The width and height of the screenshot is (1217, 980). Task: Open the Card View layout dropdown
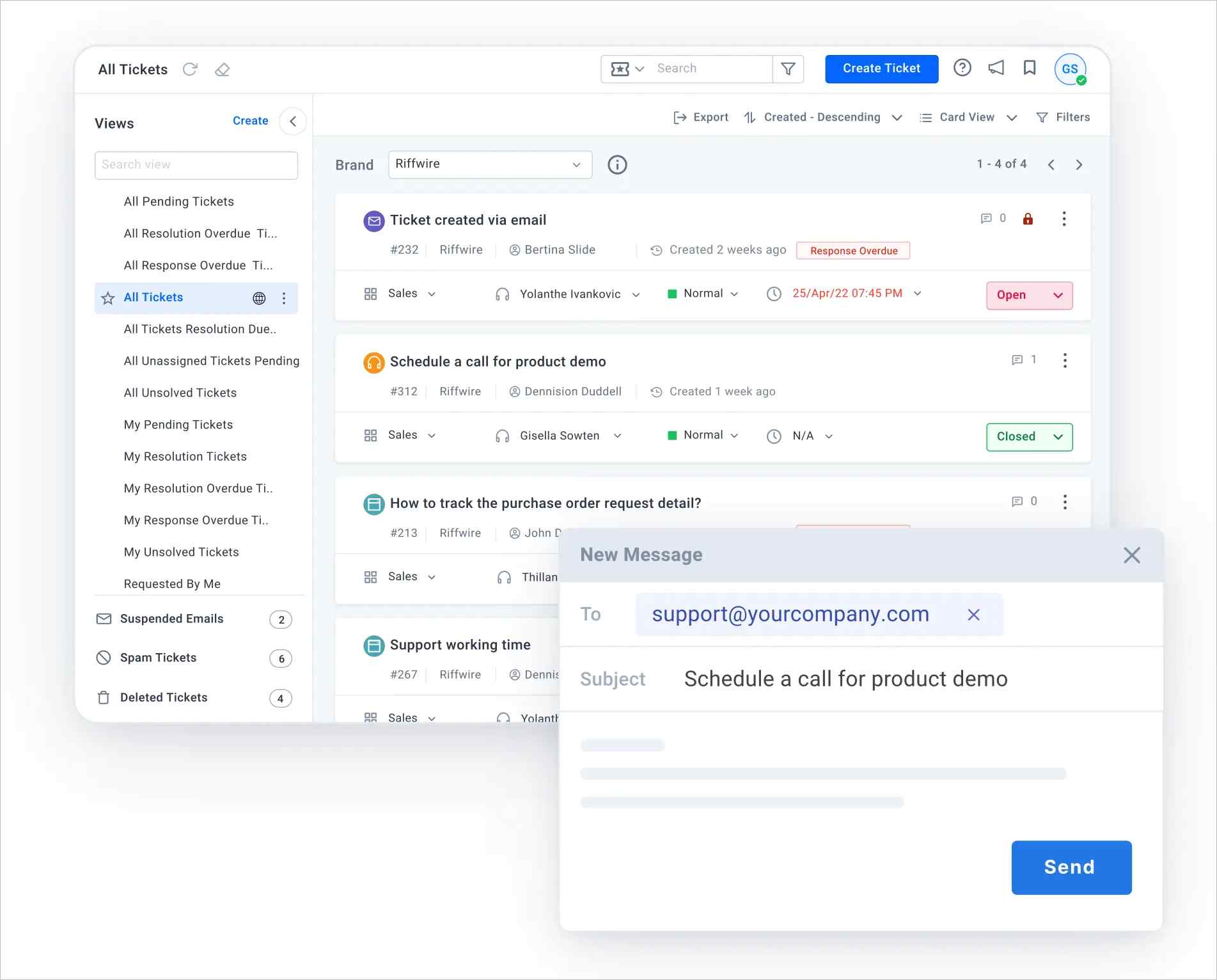click(x=968, y=117)
